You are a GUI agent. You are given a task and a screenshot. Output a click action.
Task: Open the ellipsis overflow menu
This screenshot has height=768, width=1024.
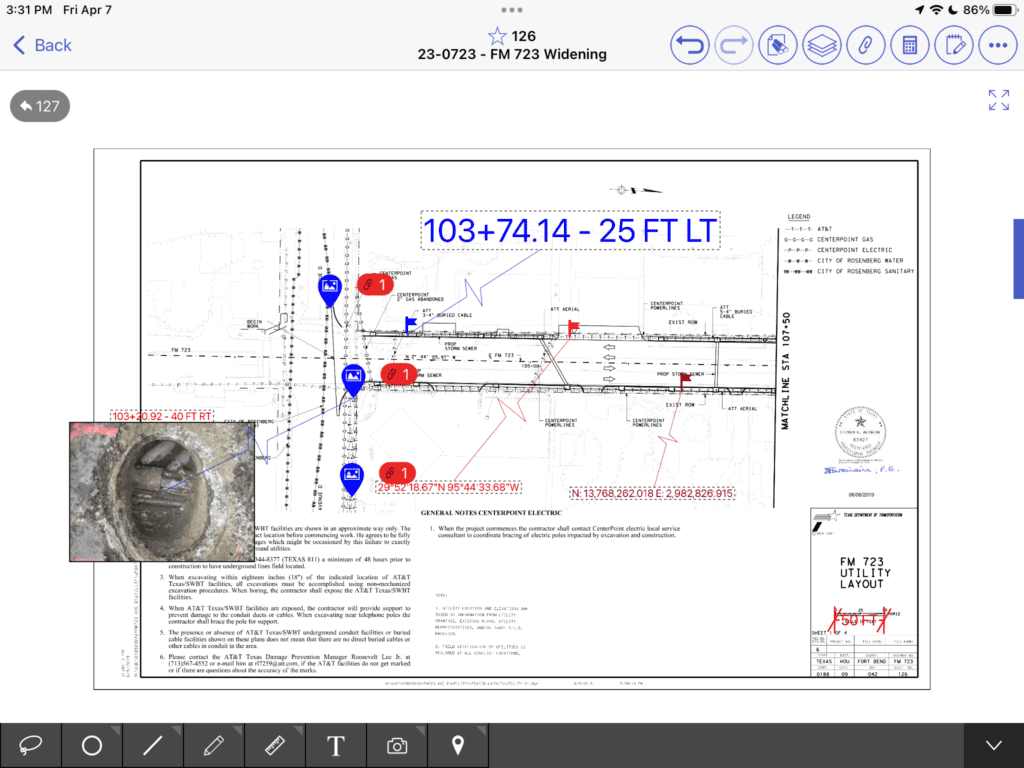tap(998, 45)
